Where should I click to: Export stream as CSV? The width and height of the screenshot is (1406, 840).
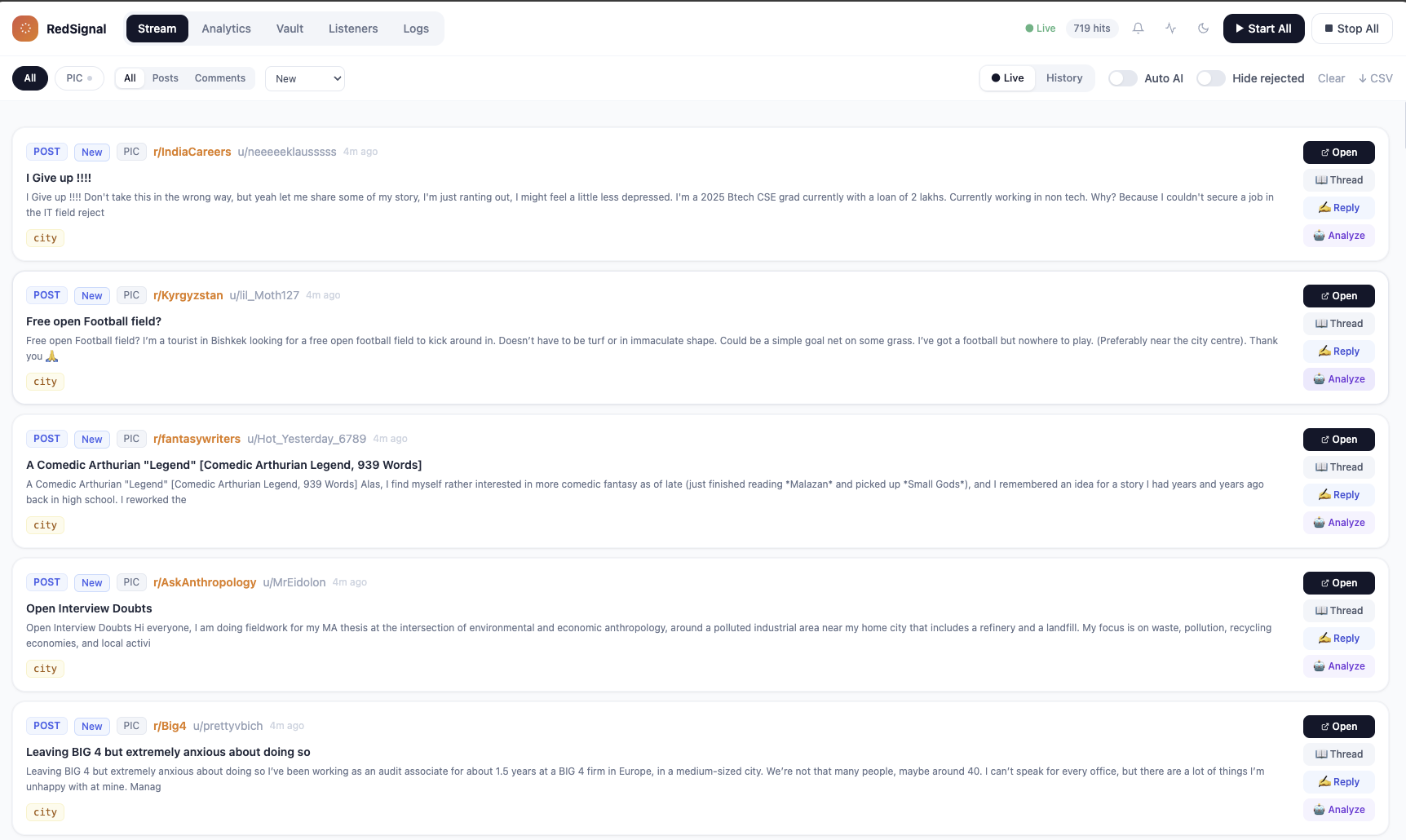tap(1375, 78)
